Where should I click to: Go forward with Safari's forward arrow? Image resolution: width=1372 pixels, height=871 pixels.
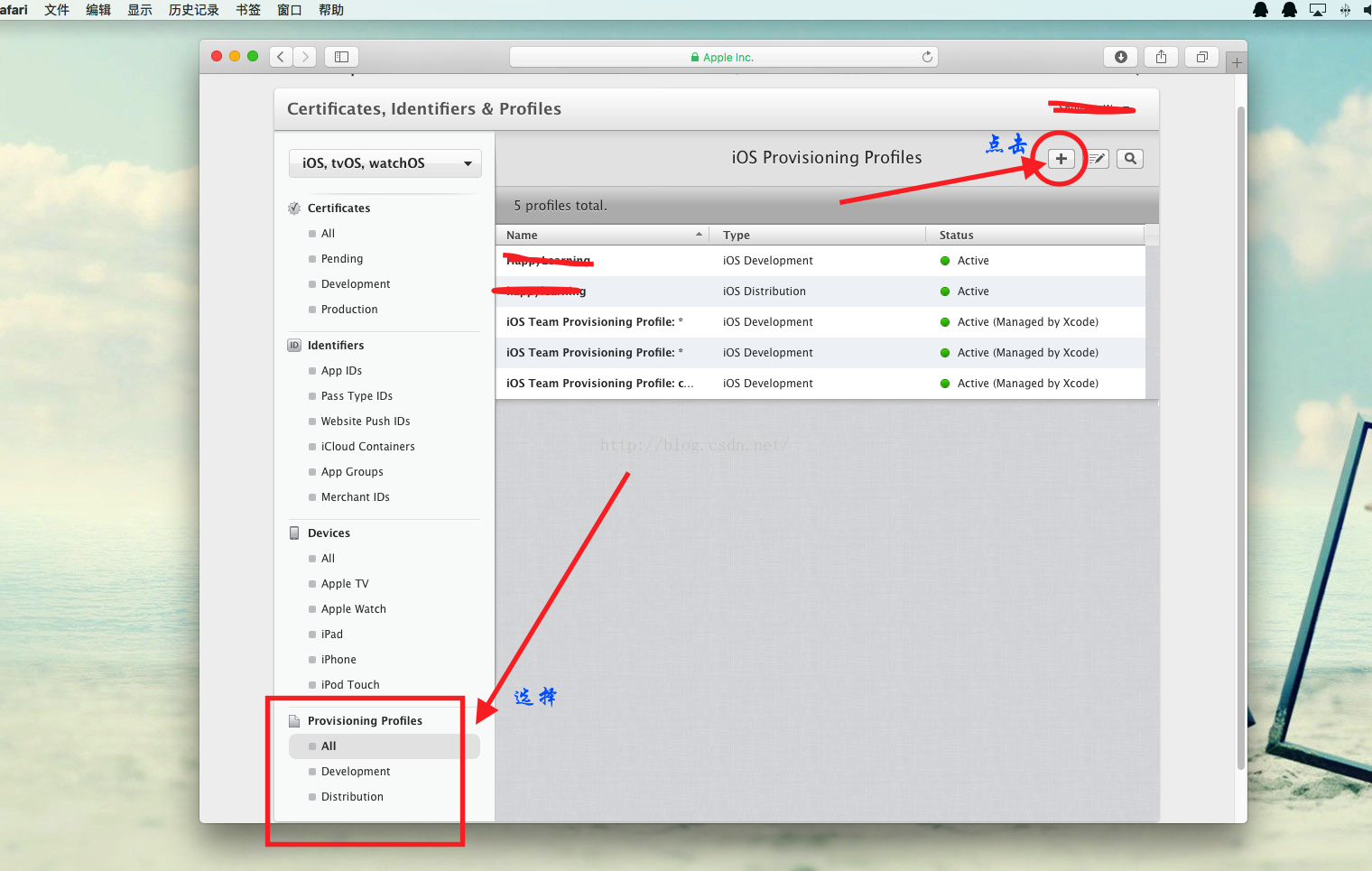(x=305, y=57)
